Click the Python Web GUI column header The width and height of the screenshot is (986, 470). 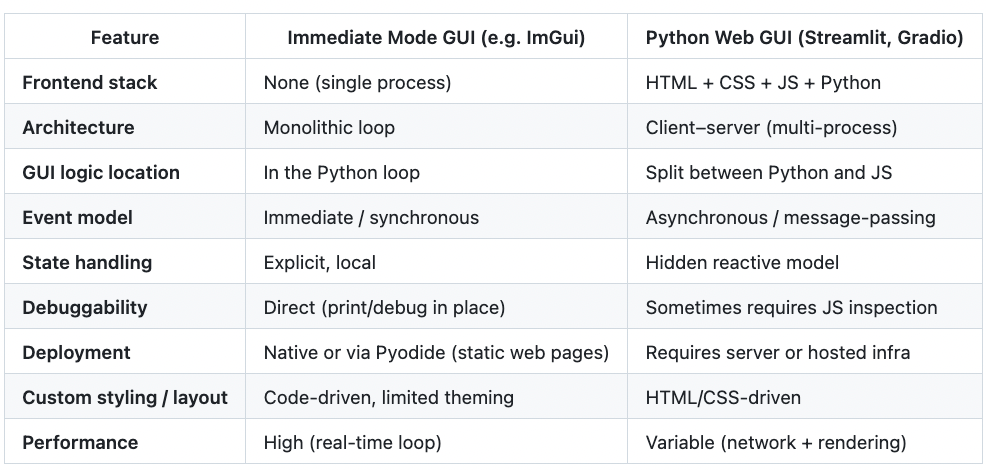[804, 38]
